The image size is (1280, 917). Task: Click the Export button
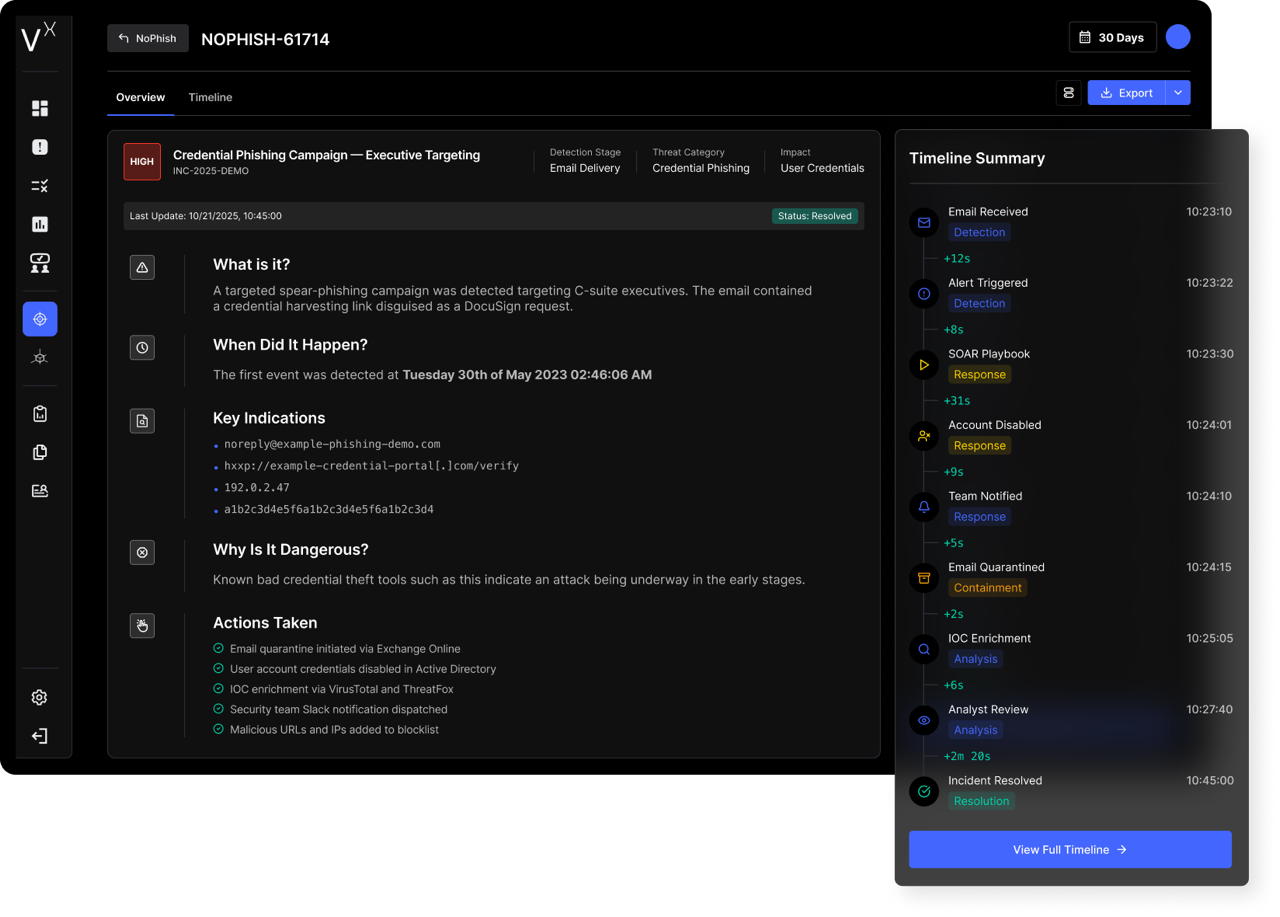1127,93
